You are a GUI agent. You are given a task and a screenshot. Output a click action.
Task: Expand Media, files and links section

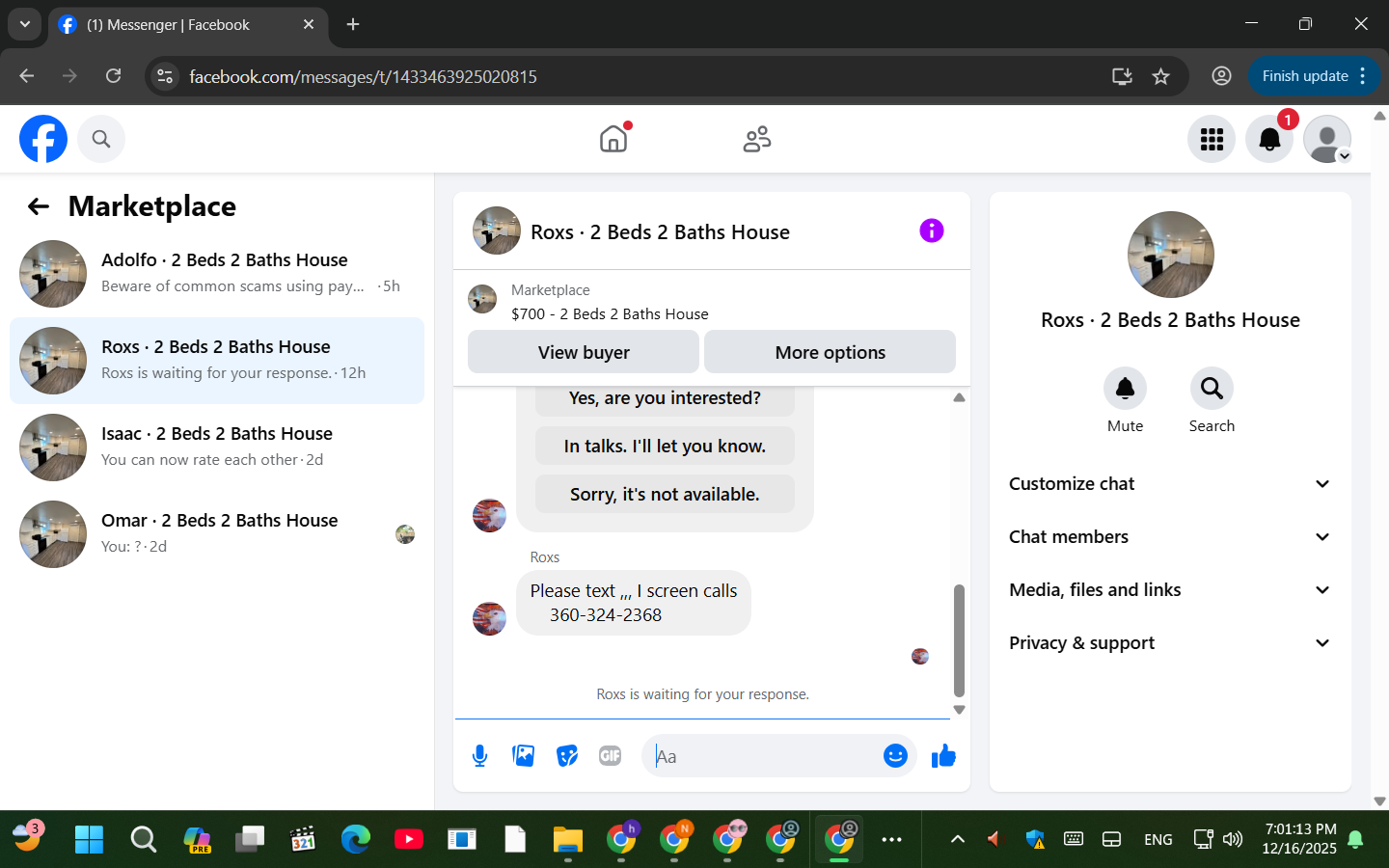(x=1170, y=590)
